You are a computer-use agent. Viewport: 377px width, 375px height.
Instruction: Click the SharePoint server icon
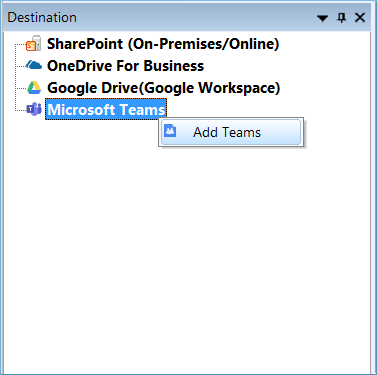click(x=34, y=43)
